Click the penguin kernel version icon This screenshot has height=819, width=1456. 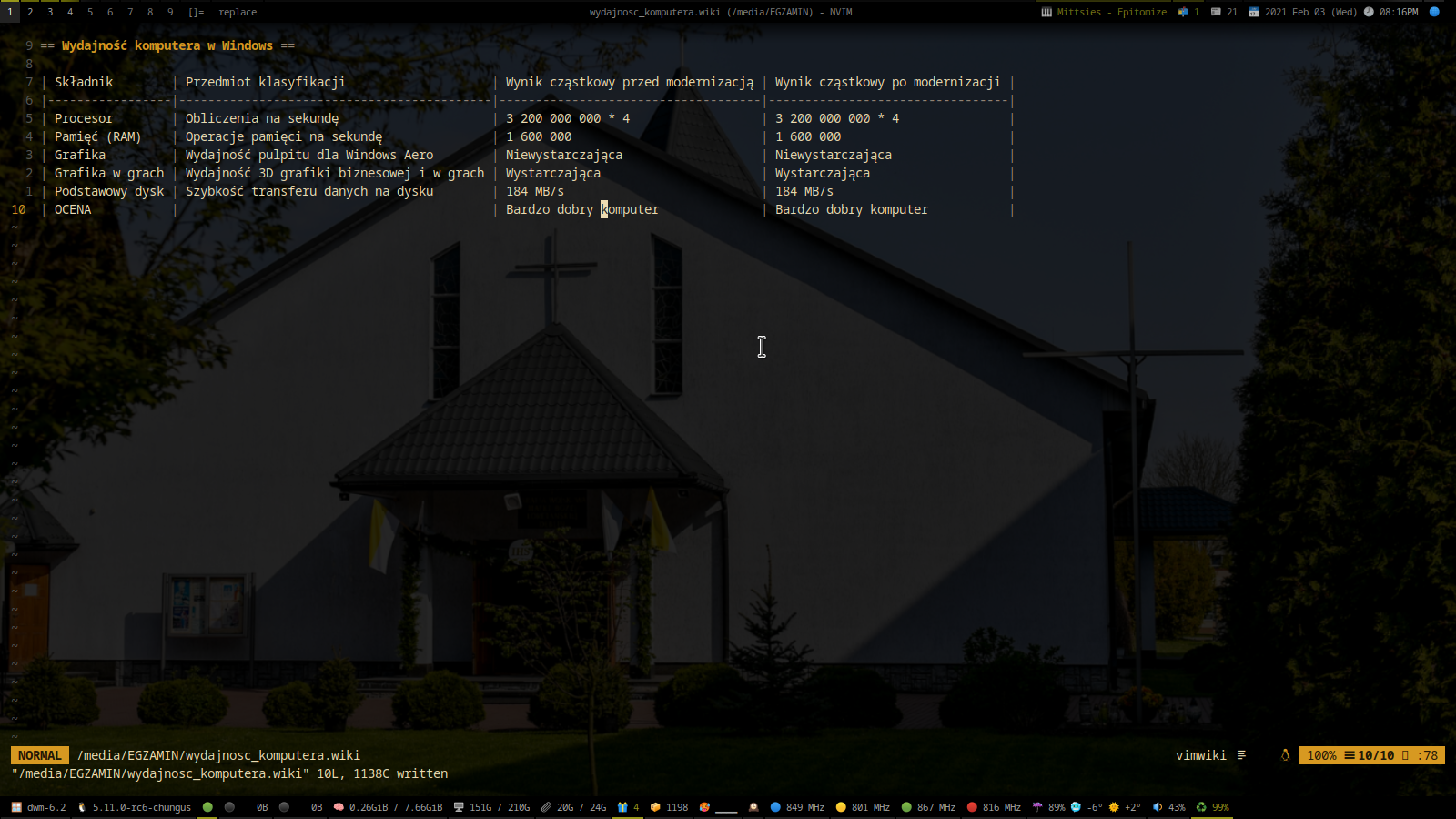click(82, 807)
